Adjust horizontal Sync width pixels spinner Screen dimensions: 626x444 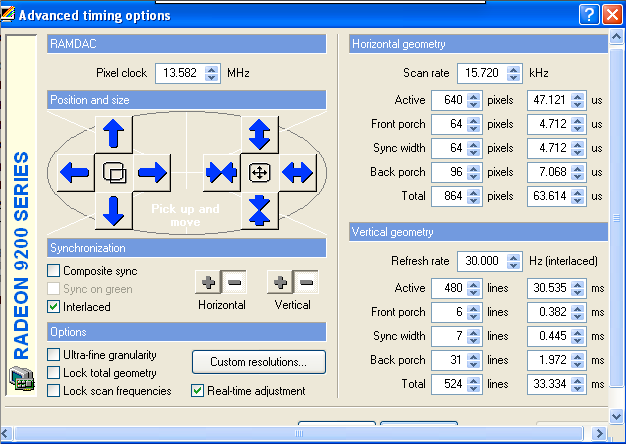(473, 148)
